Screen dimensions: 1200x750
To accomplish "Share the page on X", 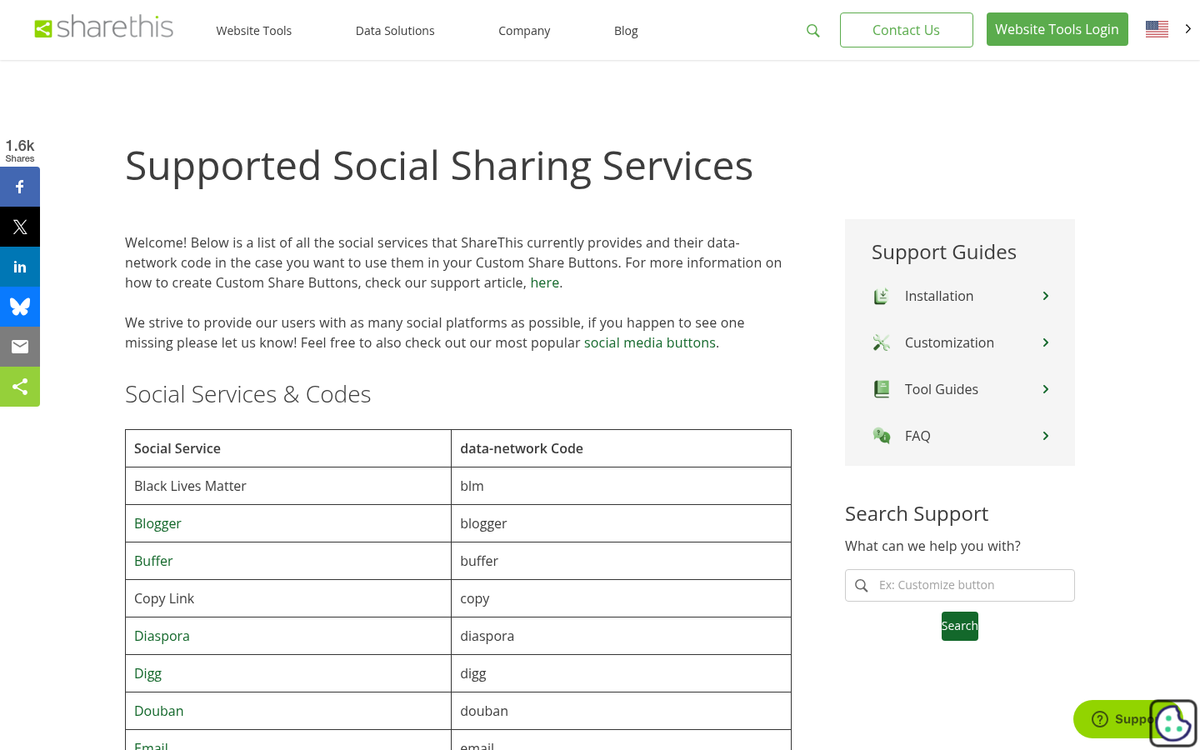I will click(x=20, y=227).
